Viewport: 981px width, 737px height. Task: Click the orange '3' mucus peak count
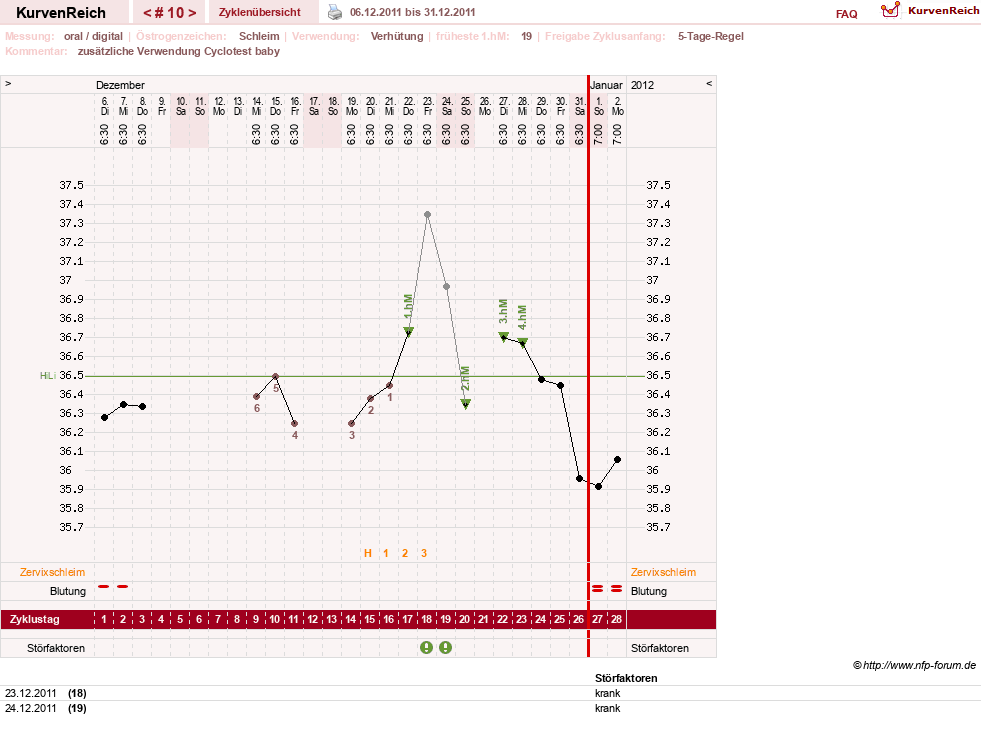[424, 553]
